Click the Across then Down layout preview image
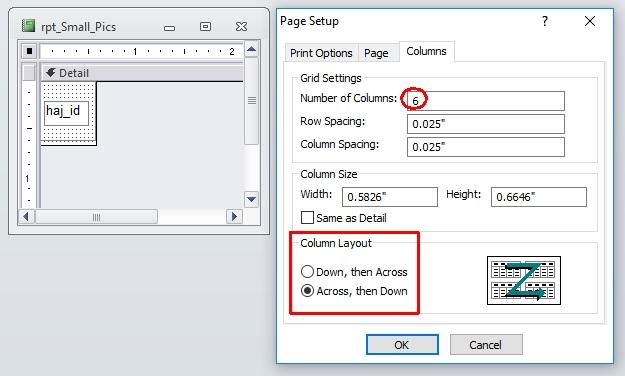 (x=524, y=280)
